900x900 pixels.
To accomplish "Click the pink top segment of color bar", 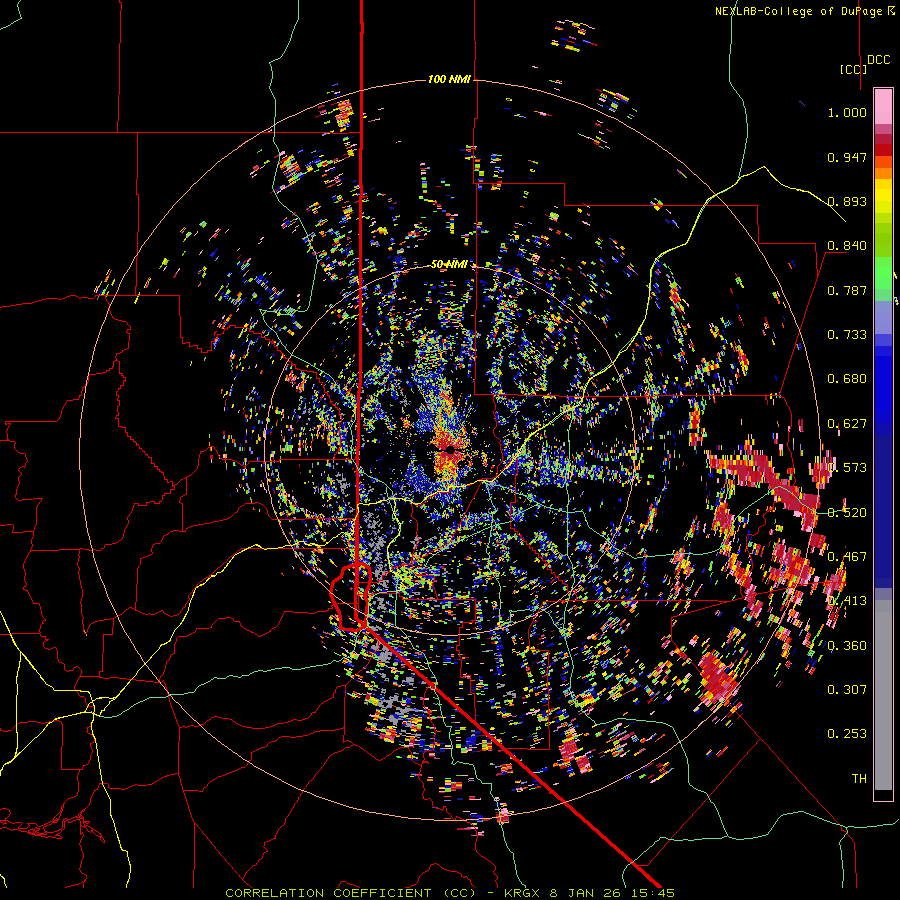I will click(883, 106).
